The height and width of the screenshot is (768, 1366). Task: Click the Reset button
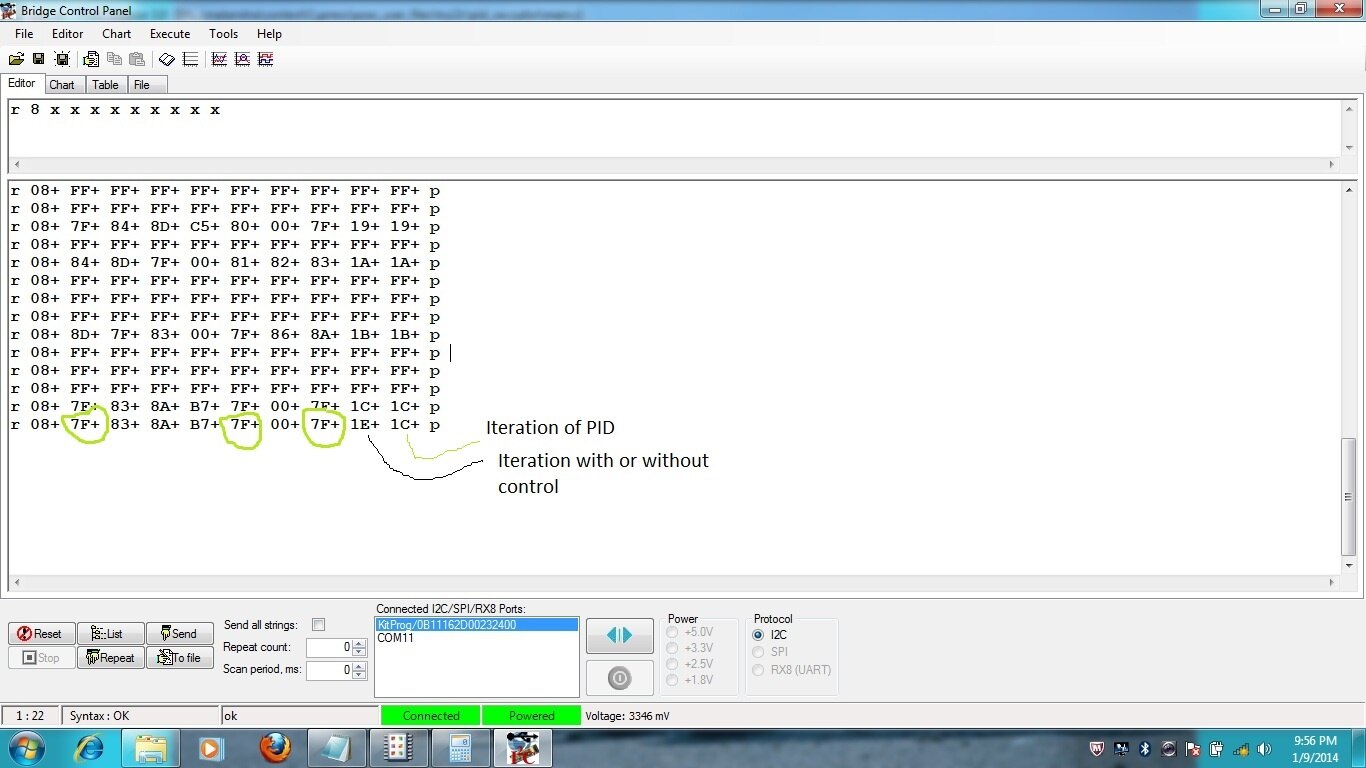pos(41,634)
